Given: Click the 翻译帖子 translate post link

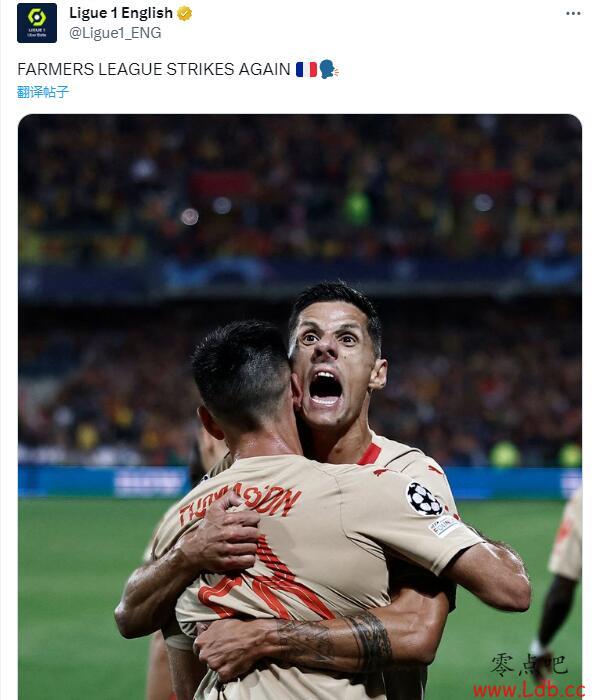Looking at the screenshot, I should 43,92.
